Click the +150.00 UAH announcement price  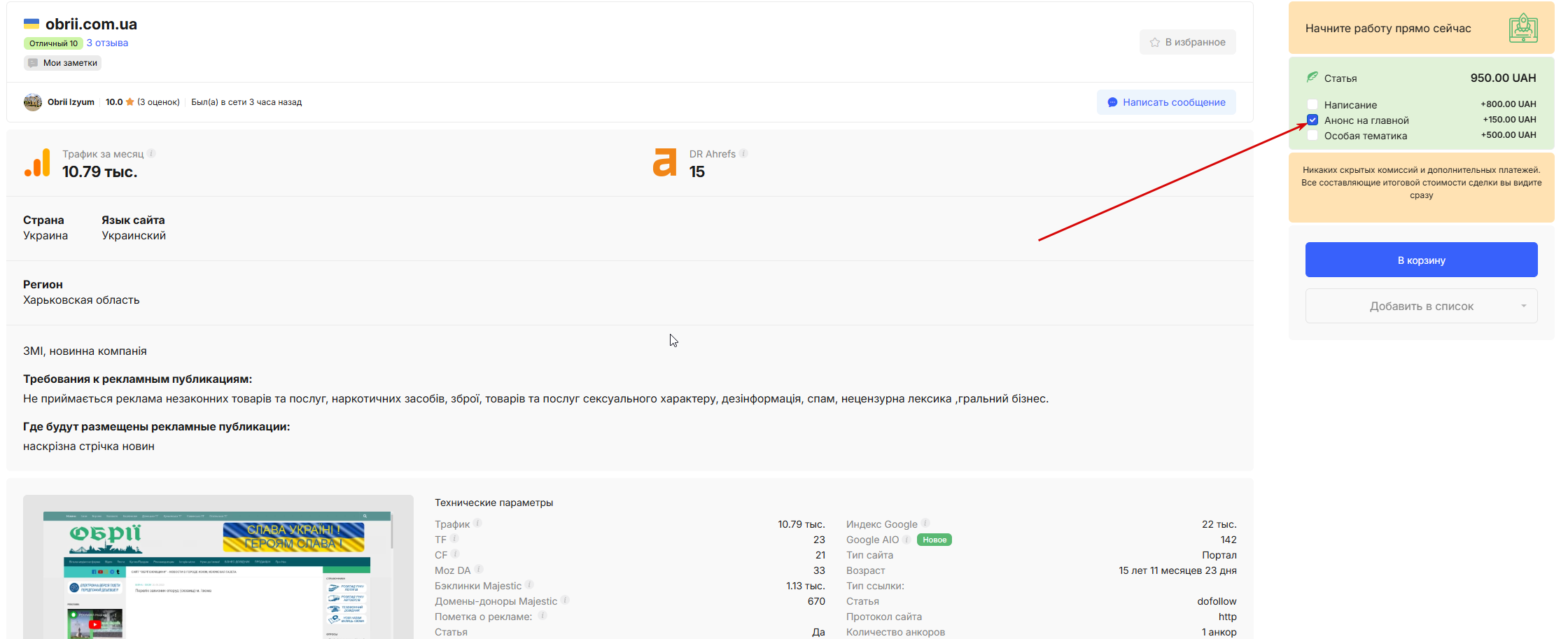(x=1509, y=120)
